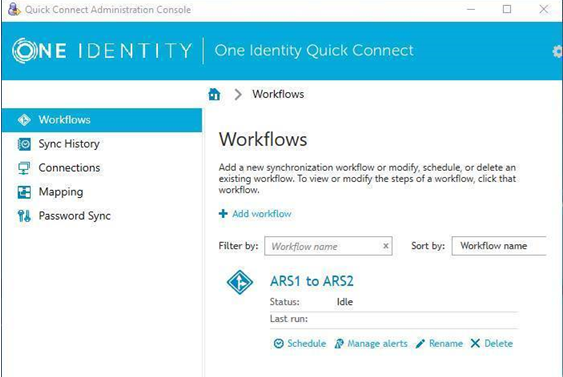The image size is (563, 377).
Task: Select Workflows in the sidebar
Action: [x=102, y=120]
